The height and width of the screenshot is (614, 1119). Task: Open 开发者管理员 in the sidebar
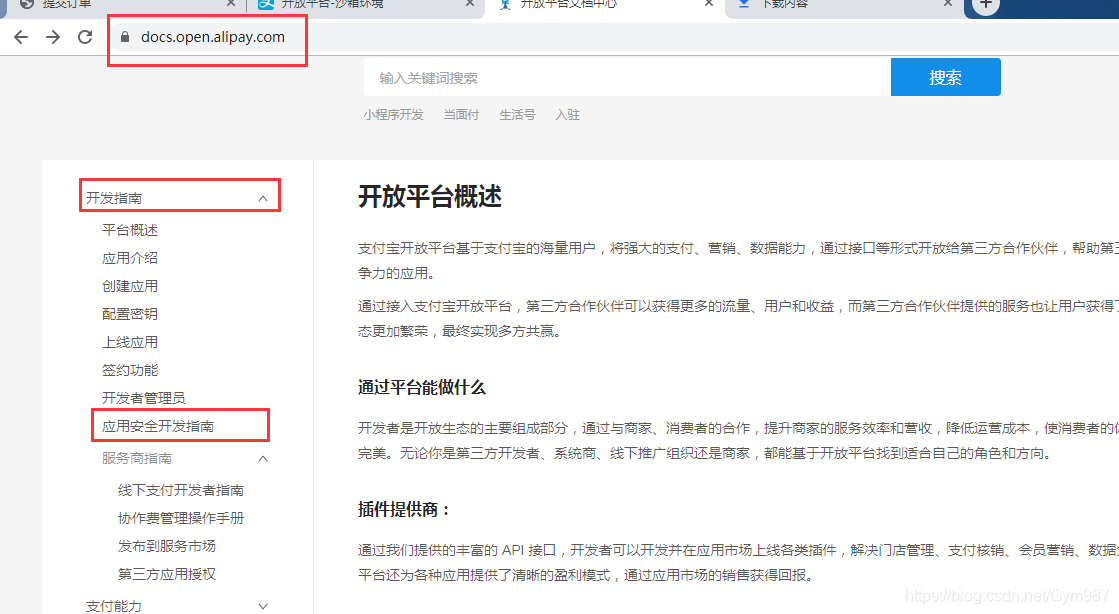coord(143,398)
